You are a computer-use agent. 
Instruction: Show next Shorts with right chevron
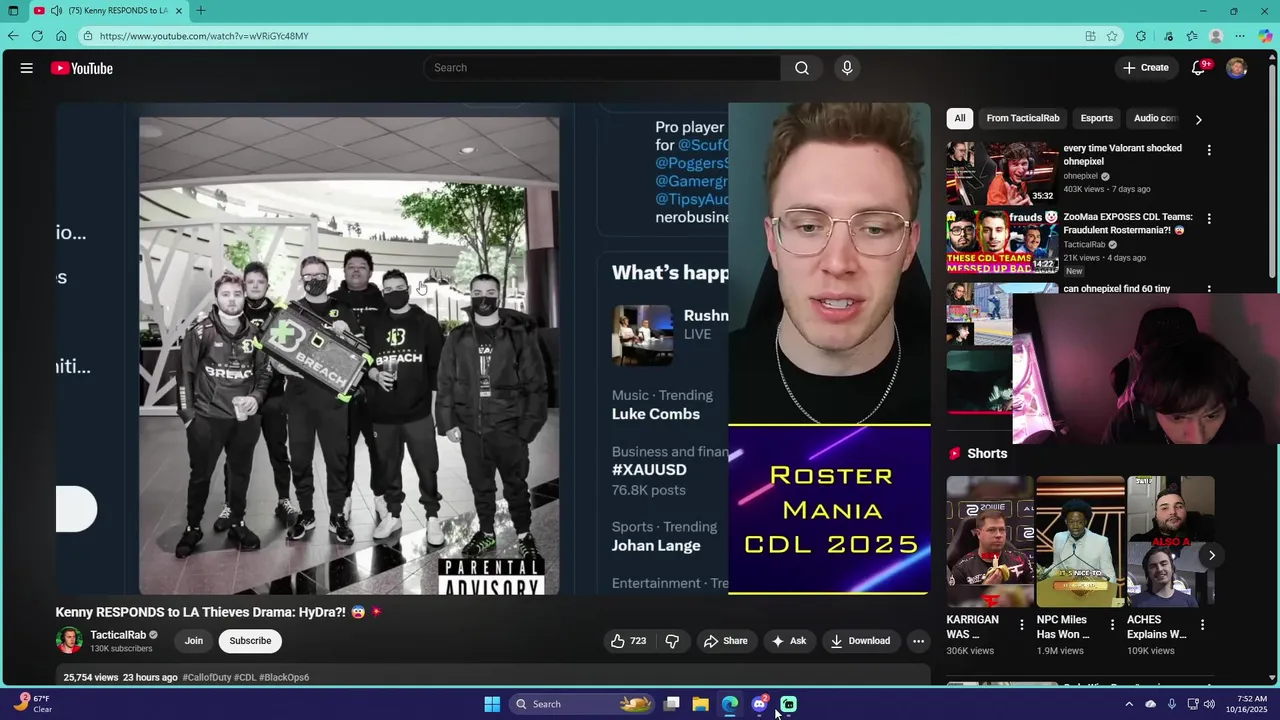click(x=1211, y=555)
